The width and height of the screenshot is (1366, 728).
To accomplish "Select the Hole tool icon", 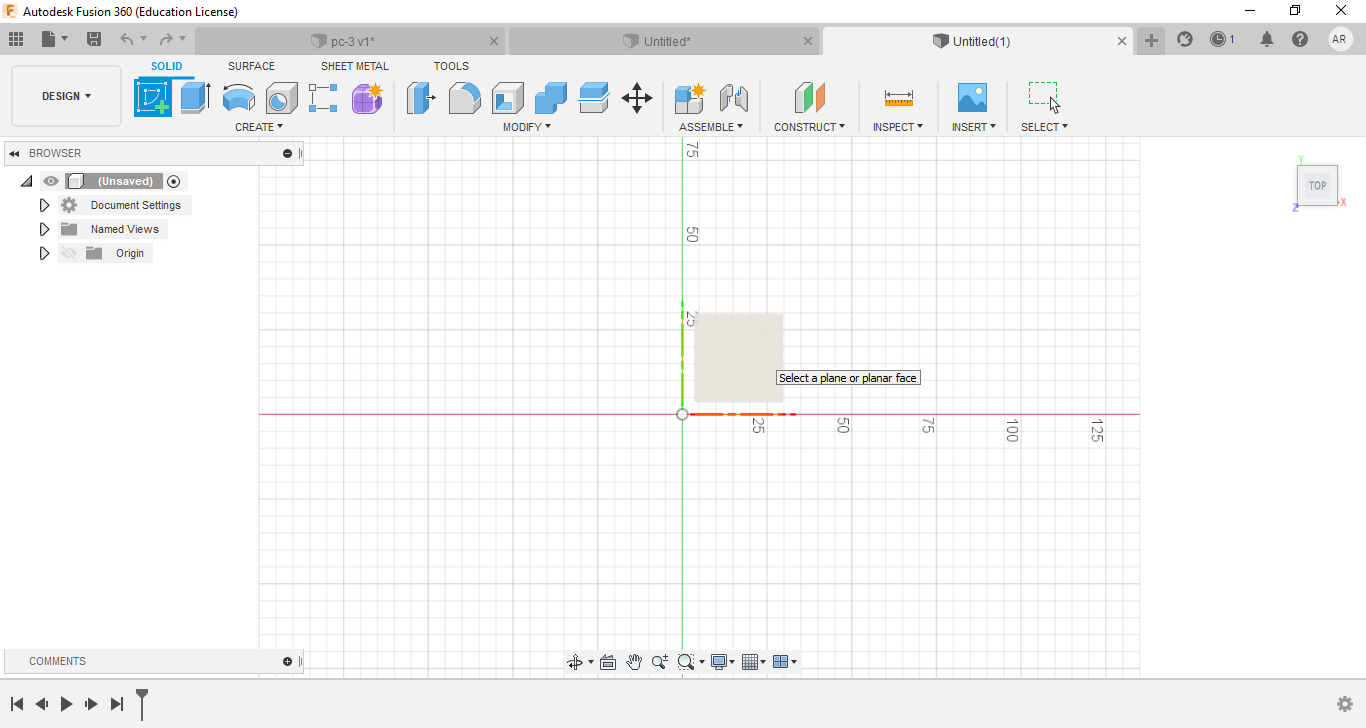I will 281,98.
